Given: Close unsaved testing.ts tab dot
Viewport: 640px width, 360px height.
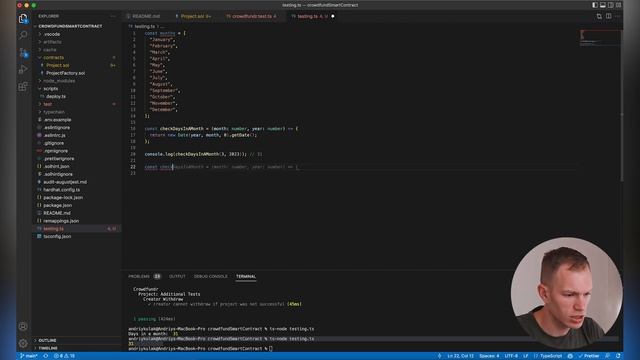Looking at the screenshot, I should coord(333,16).
